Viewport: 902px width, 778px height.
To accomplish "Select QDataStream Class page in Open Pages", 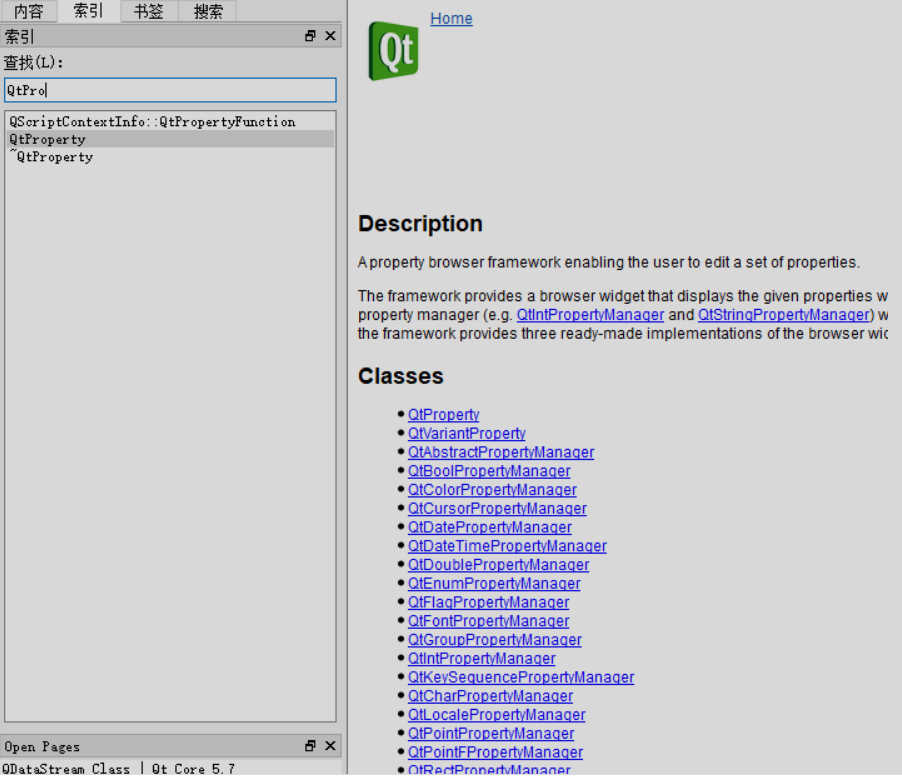I will [119, 769].
